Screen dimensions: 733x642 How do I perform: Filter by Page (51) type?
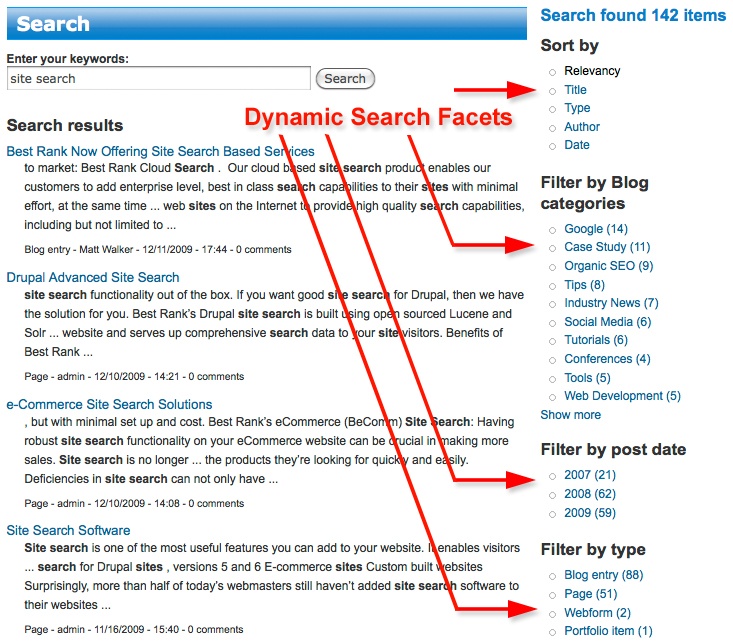coord(591,594)
